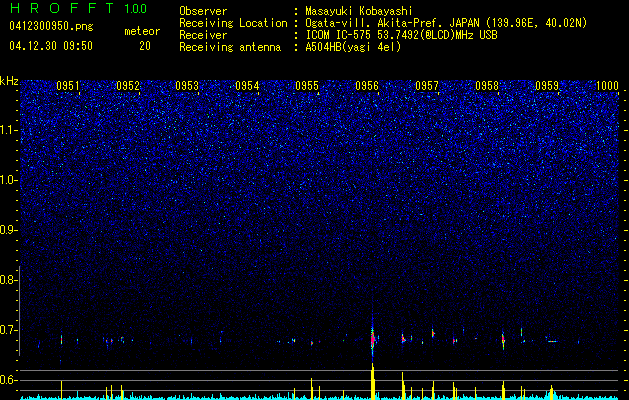Viewport: 629px width, 400px height.
Task: Click the 1000 time marker
Action: [x=607, y=86]
